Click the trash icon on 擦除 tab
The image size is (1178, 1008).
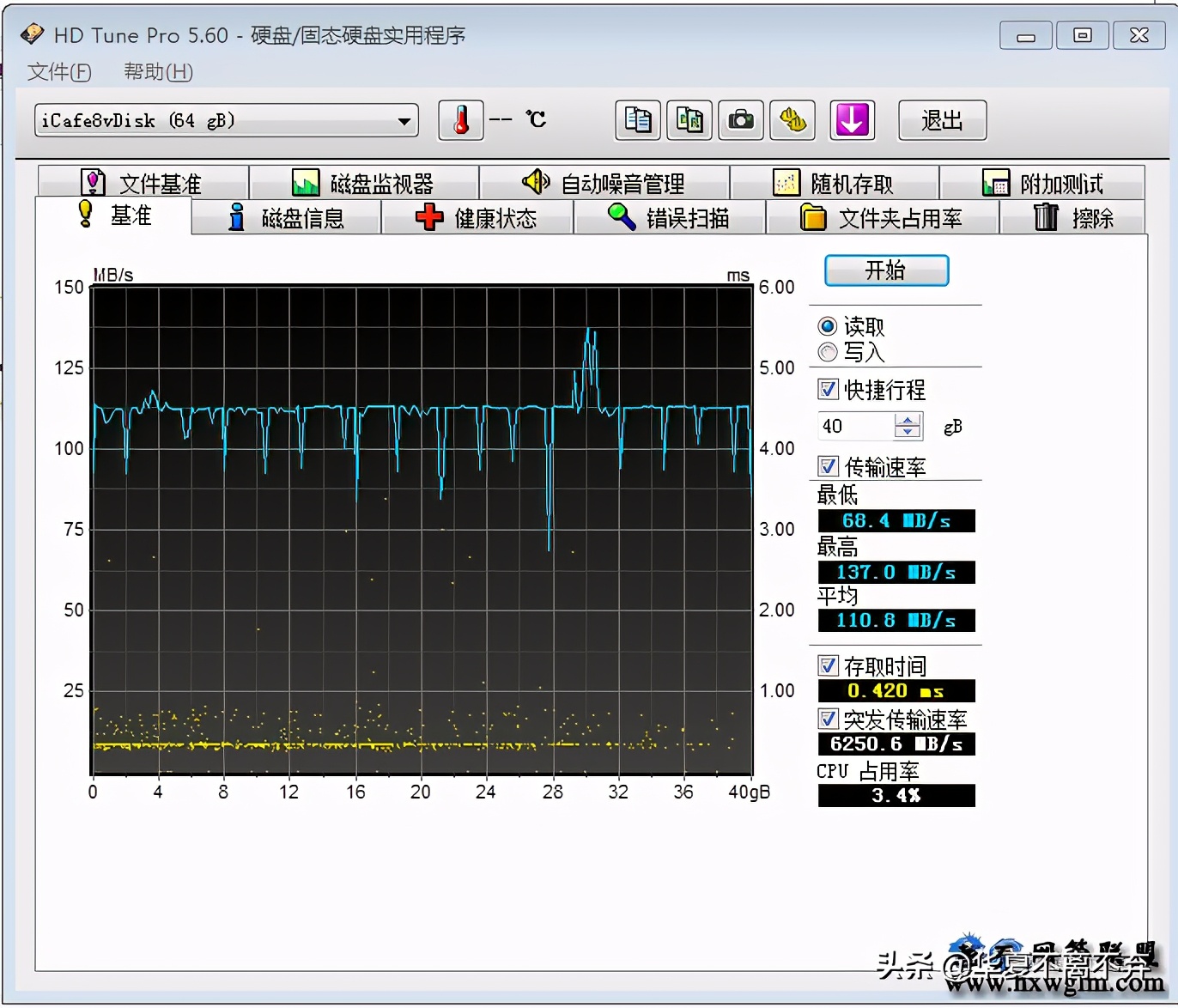tap(1046, 217)
